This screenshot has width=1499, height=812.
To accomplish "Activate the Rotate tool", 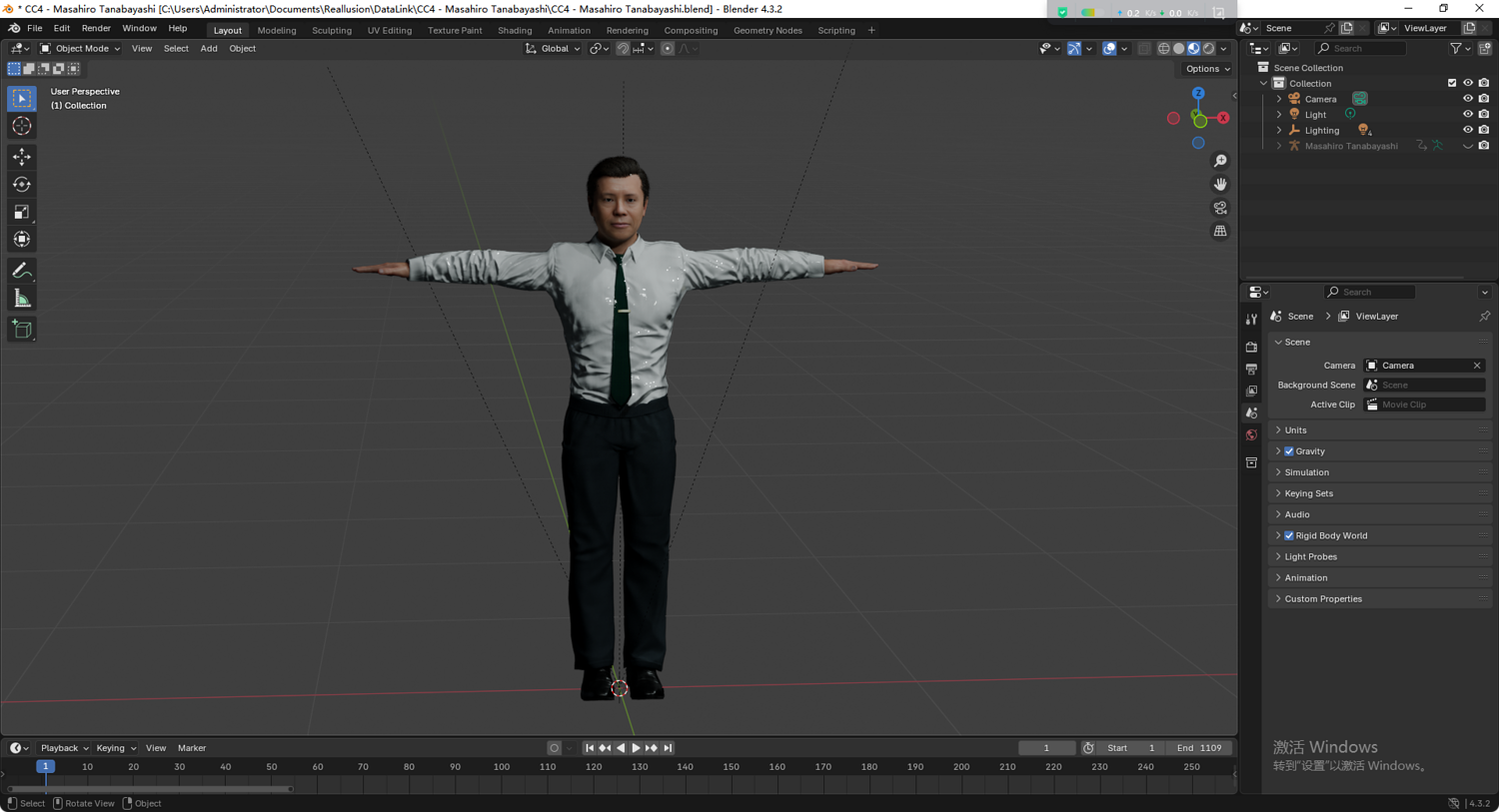I will pos(22,185).
